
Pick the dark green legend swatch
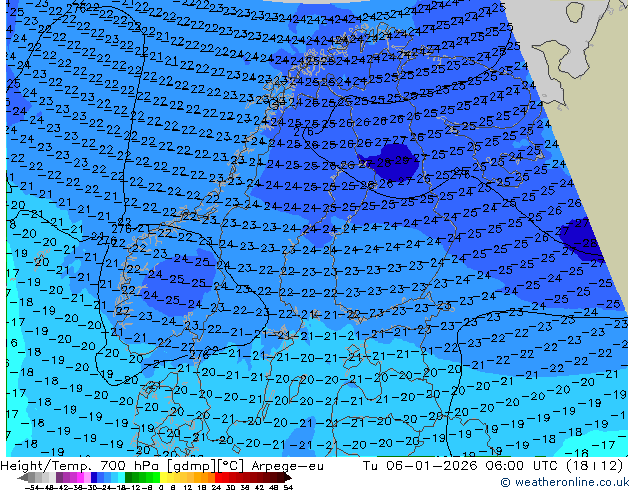[x=129, y=477]
